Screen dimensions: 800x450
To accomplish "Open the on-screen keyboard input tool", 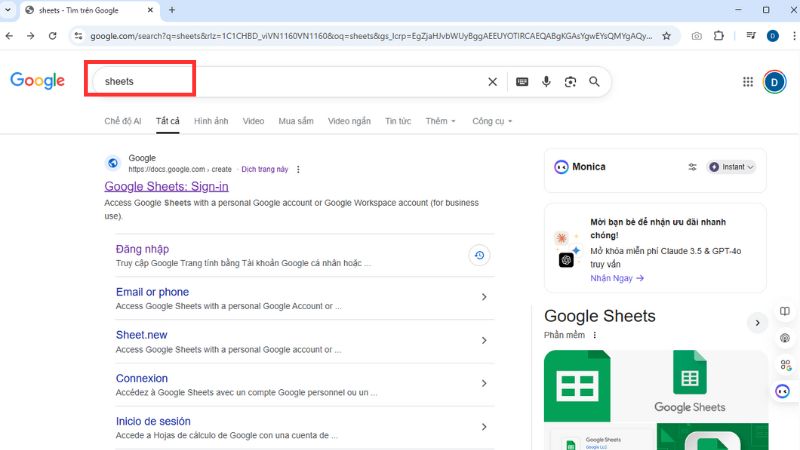I will pos(522,82).
